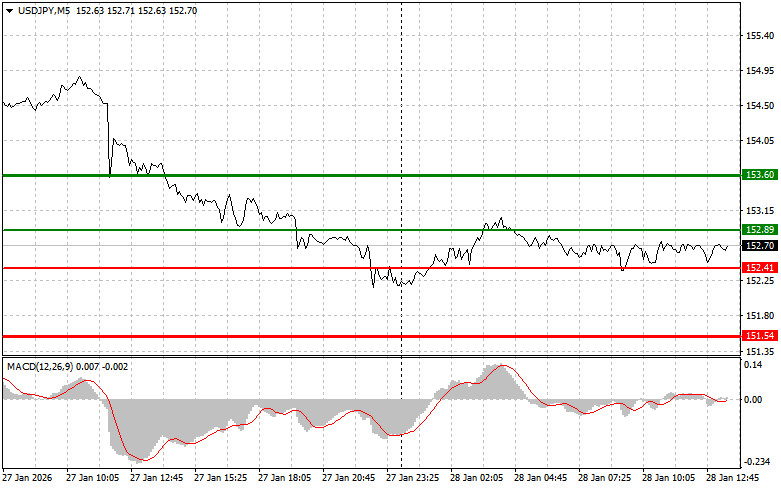
Task: Click the 28 Jan 04:45 time label
Action: tap(540, 478)
